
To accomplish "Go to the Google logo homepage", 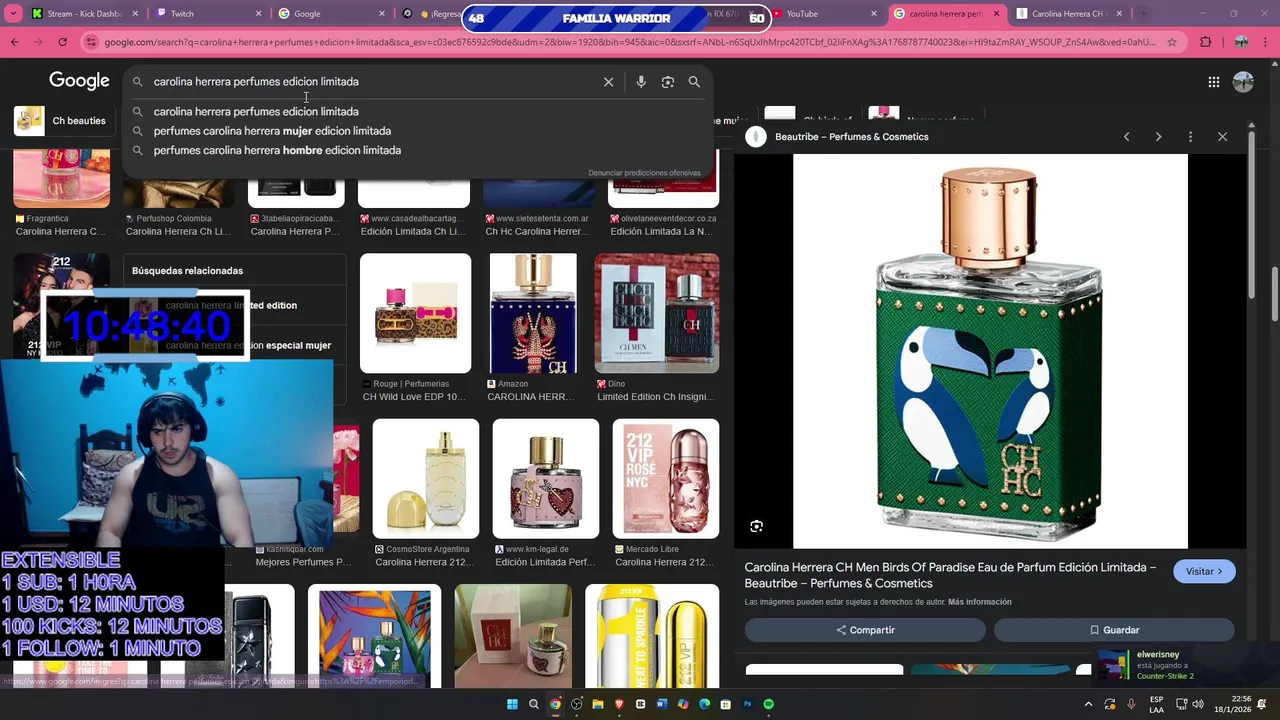I will (x=79, y=81).
